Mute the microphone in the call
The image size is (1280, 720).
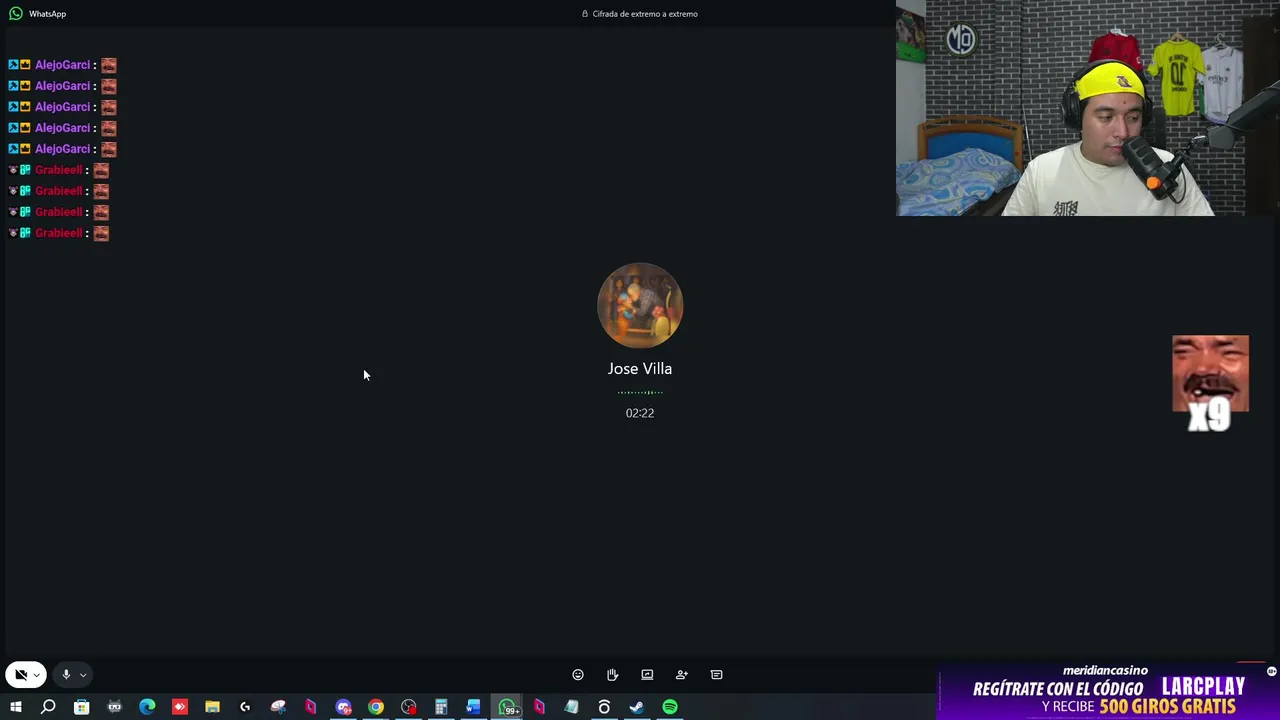(x=66, y=675)
